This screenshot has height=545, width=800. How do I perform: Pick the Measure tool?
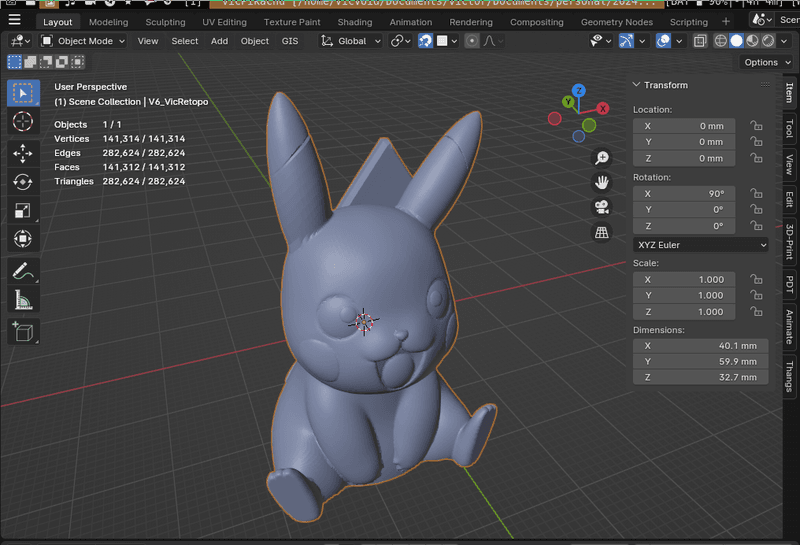22,299
